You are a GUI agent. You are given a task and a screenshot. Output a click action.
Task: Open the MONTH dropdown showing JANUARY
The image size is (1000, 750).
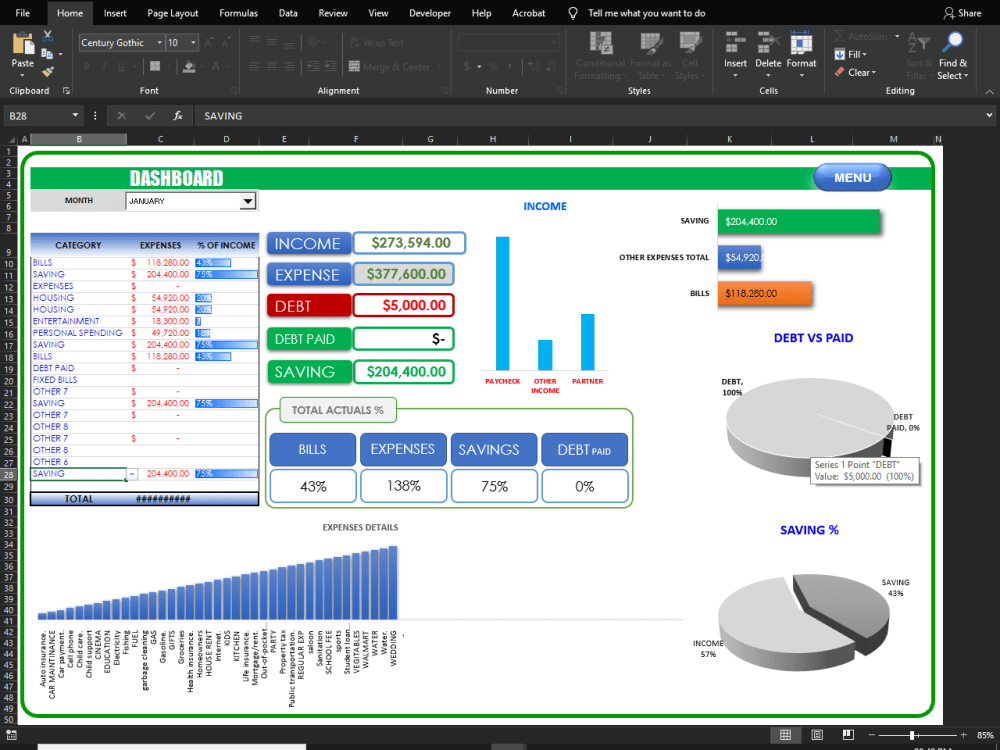pos(249,200)
